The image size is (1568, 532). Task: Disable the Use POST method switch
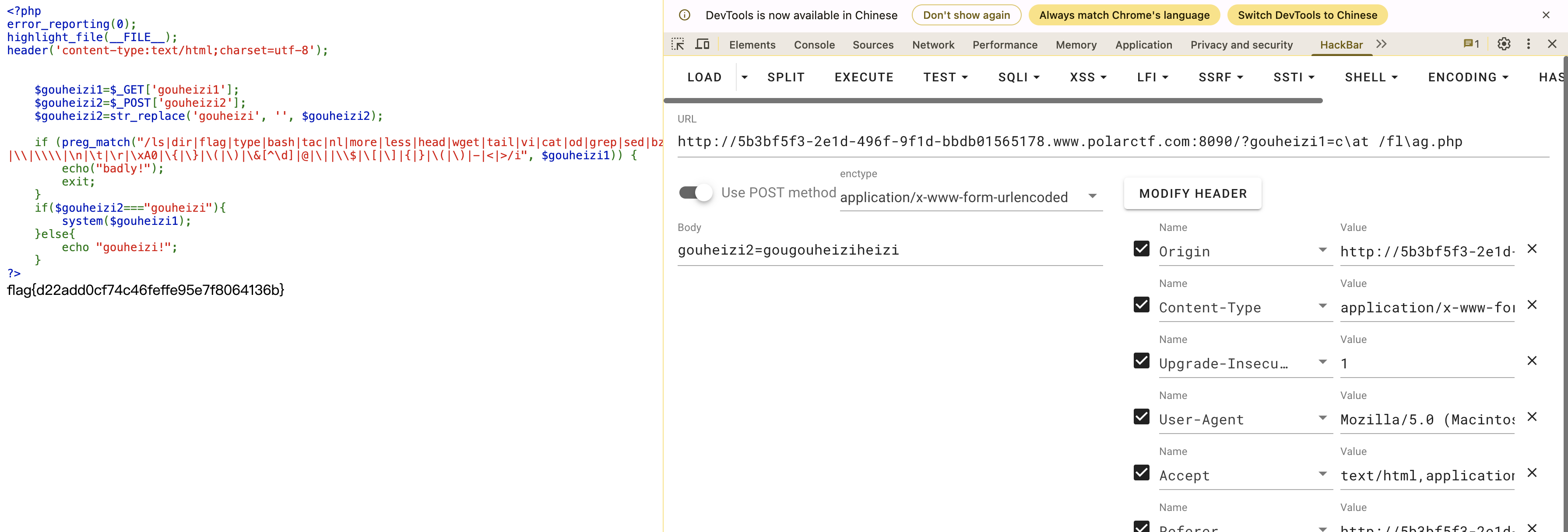(x=695, y=193)
